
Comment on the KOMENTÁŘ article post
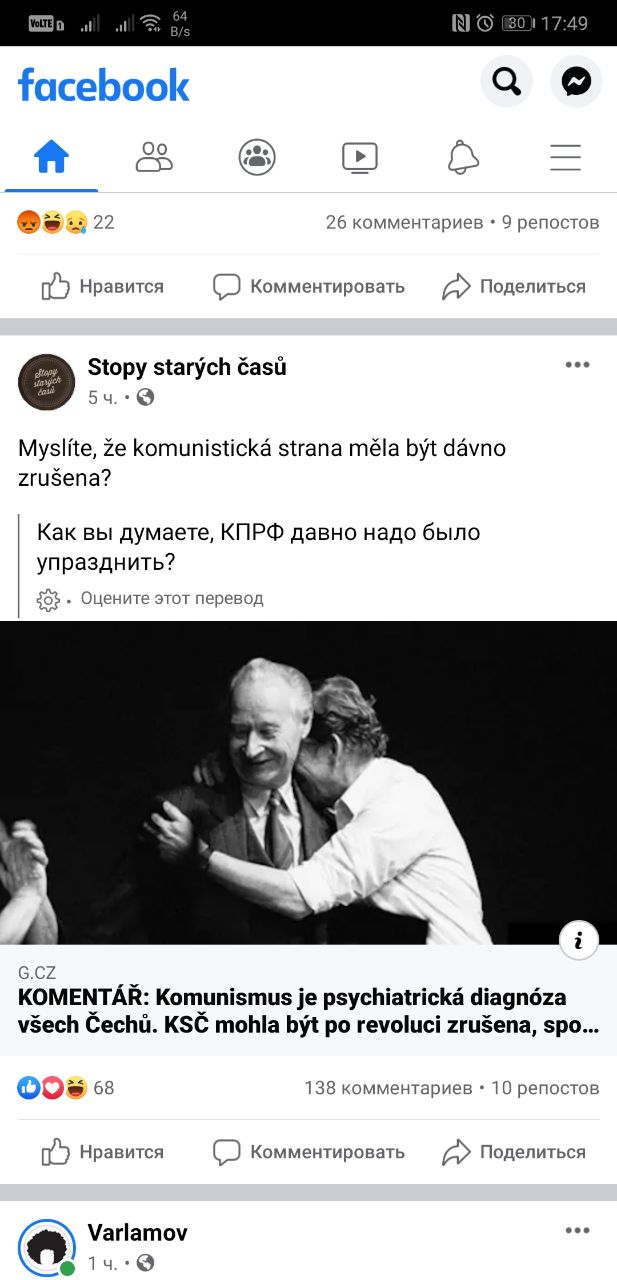309,1152
